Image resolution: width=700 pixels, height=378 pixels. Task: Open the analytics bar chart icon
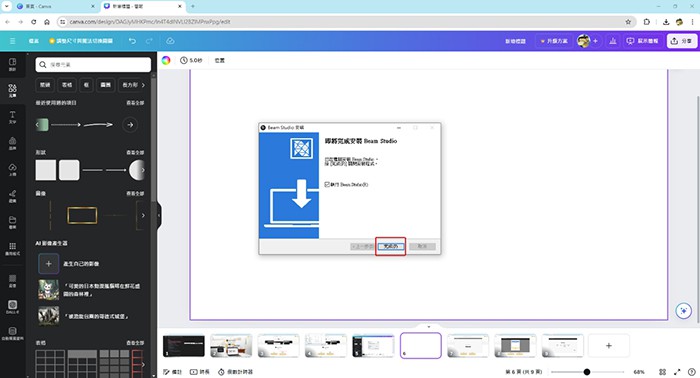(613, 41)
